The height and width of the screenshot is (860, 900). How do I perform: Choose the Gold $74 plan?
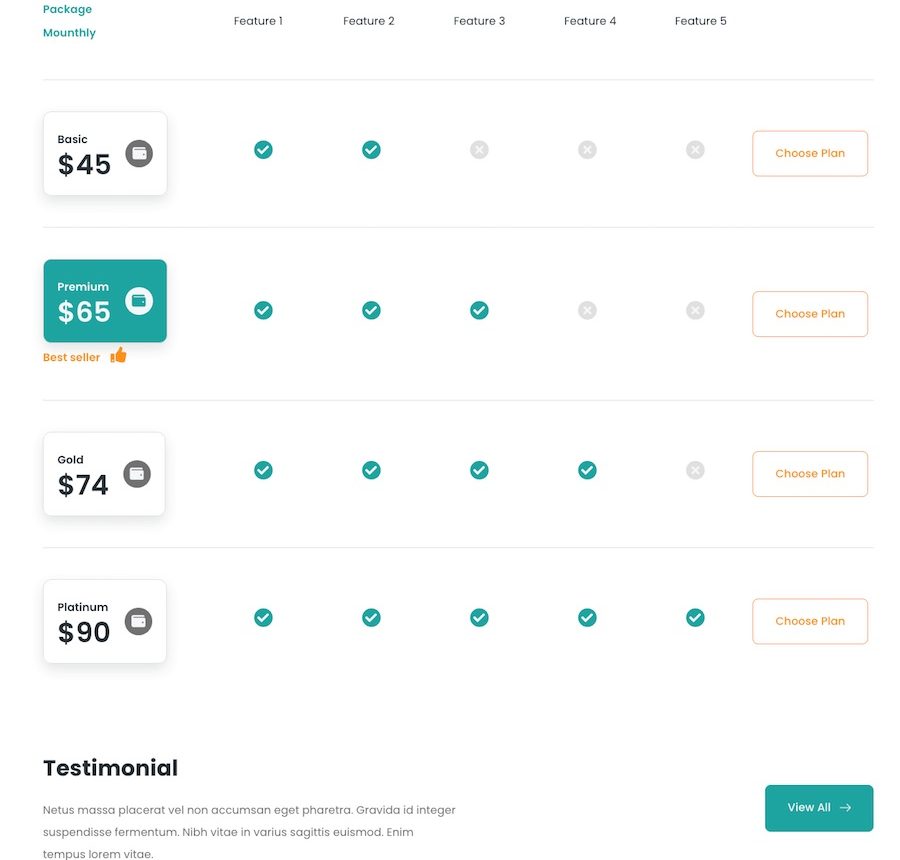810,474
